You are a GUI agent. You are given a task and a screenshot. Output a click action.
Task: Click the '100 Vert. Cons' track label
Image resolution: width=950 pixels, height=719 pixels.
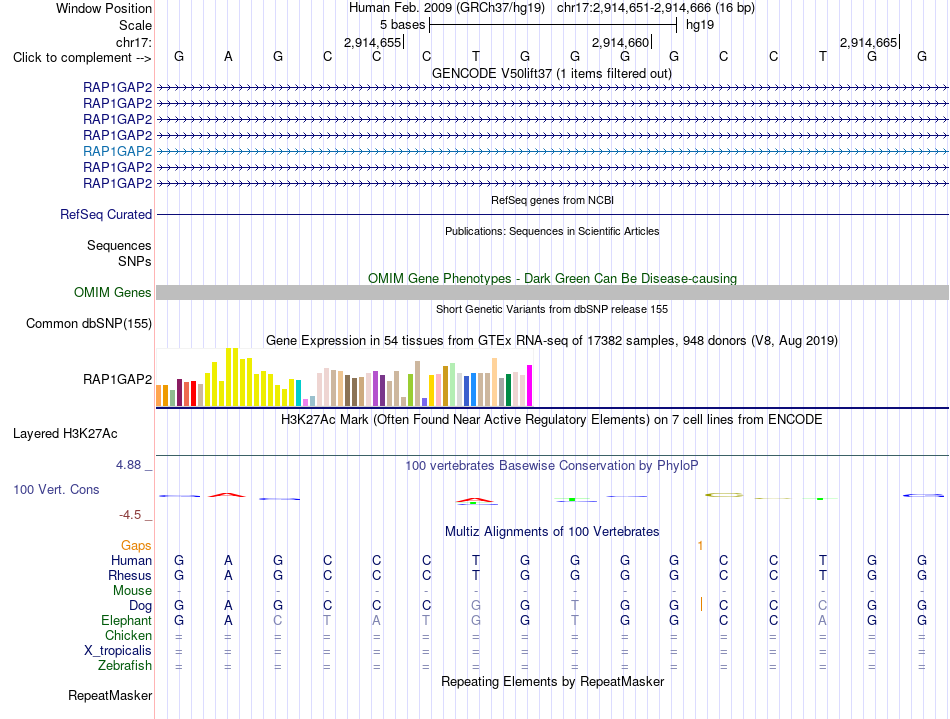(x=56, y=489)
